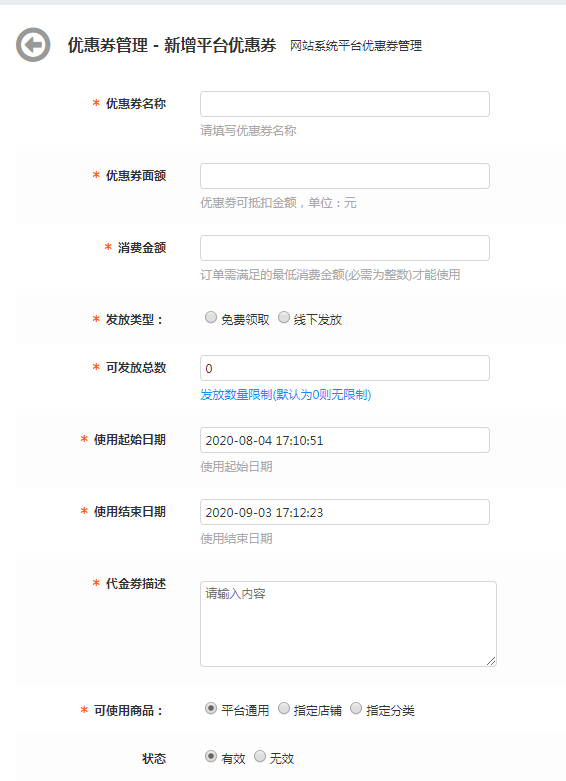Image resolution: width=566 pixels, height=781 pixels.
Task: Focus the 消费金额 input field
Action: (x=345, y=248)
